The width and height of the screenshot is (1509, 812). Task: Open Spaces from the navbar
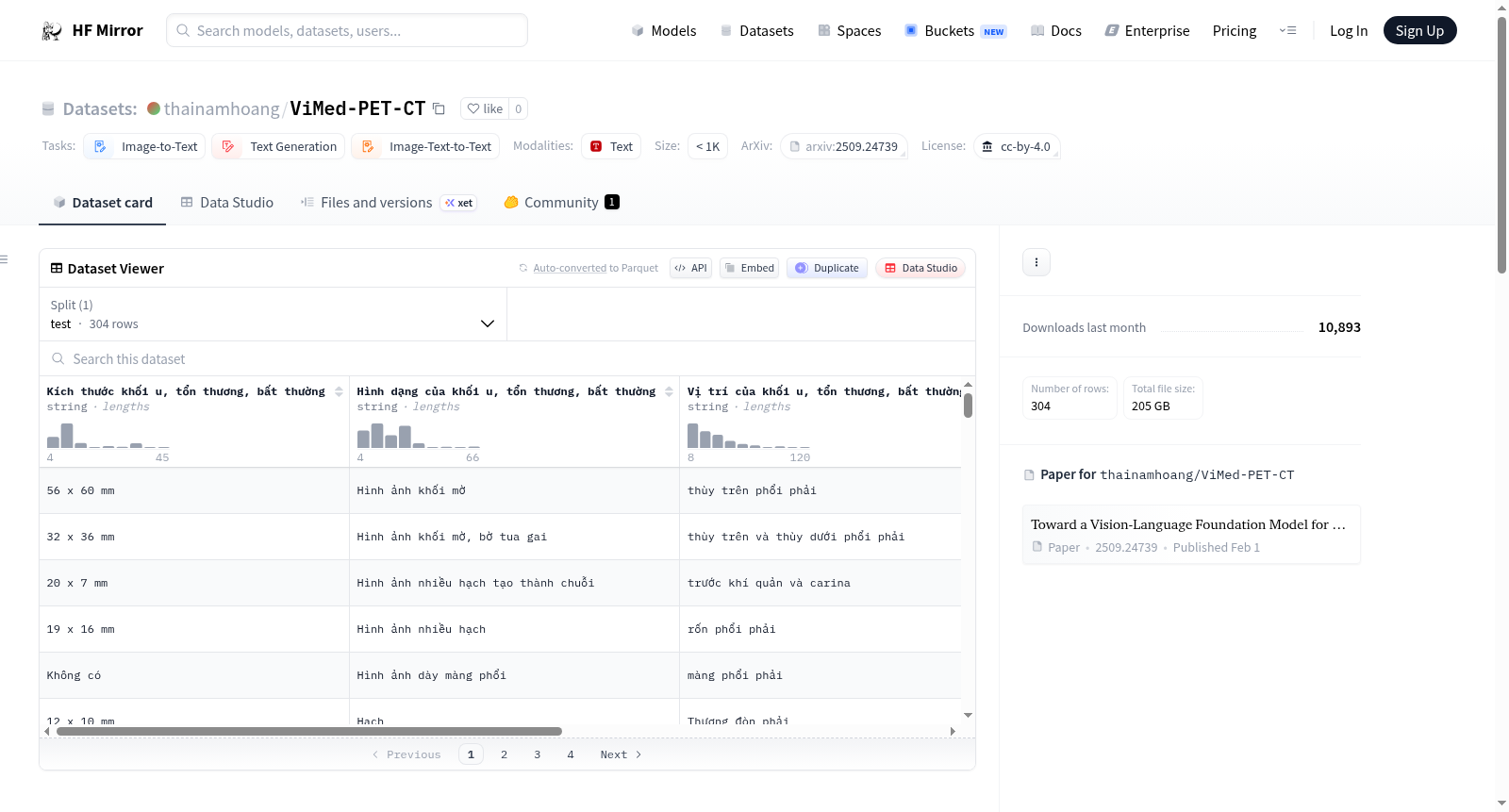pyautogui.click(x=849, y=31)
